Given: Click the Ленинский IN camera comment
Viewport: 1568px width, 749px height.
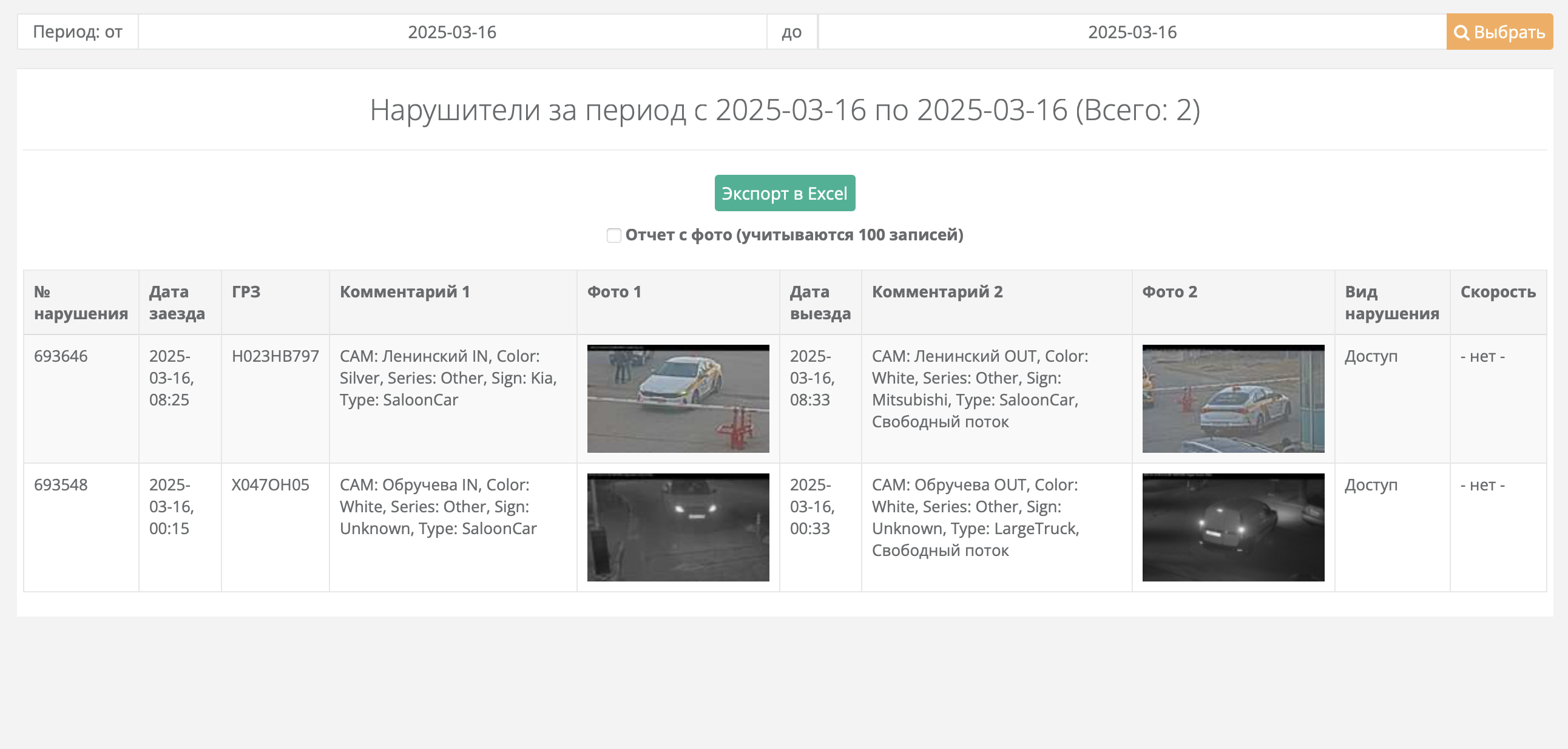Looking at the screenshot, I should 448,378.
